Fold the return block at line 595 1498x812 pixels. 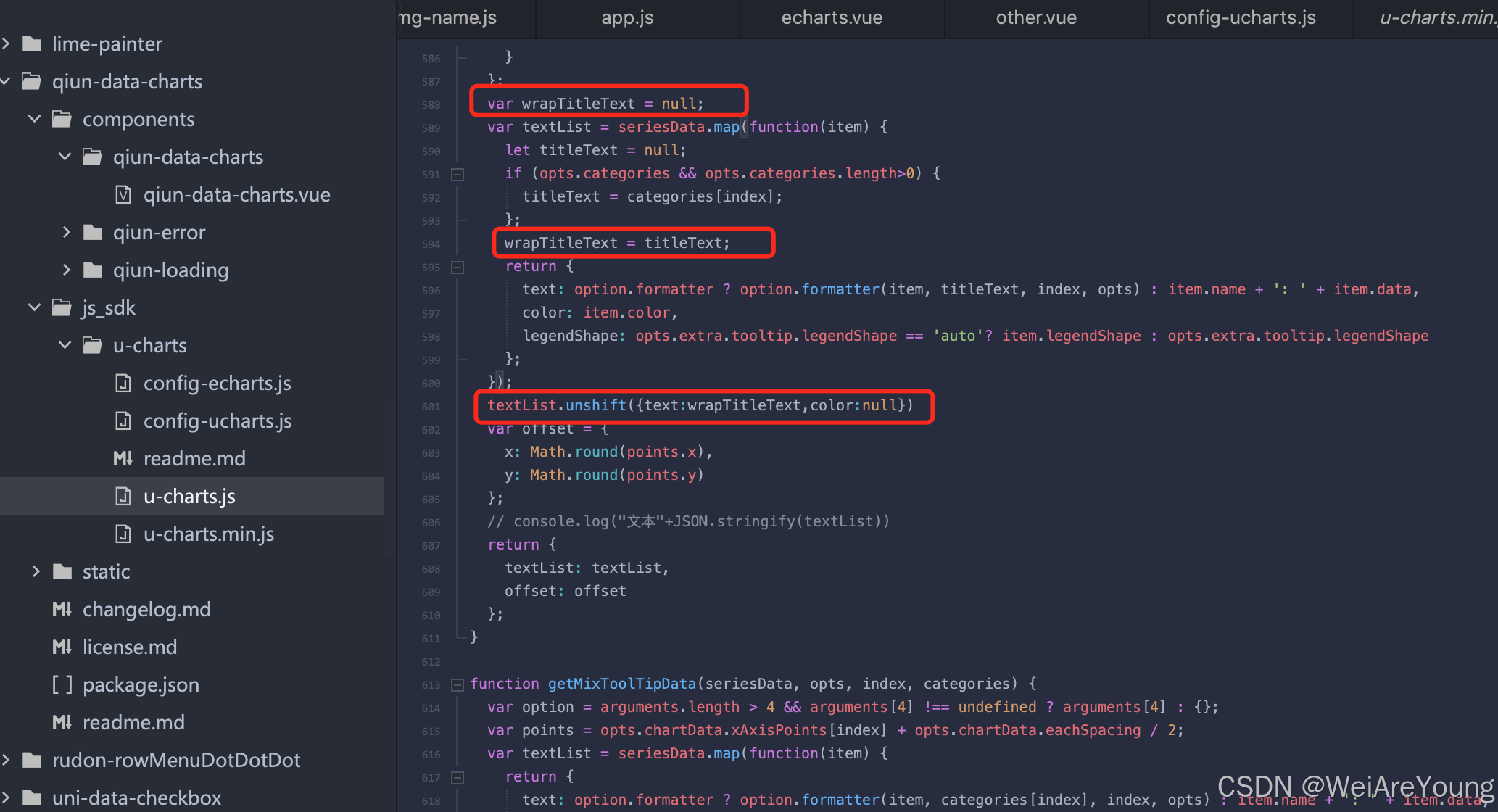click(x=458, y=267)
